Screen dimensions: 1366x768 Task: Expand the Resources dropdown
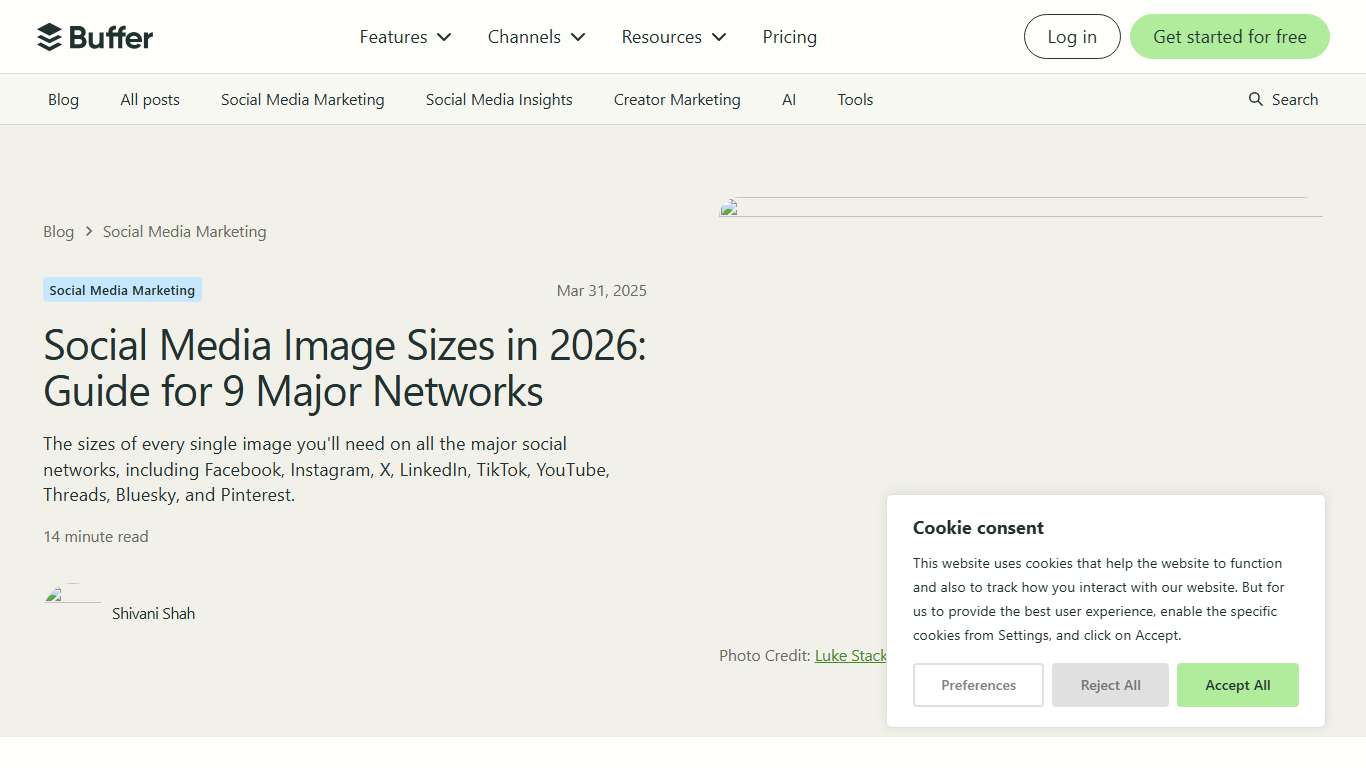(x=672, y=36)
